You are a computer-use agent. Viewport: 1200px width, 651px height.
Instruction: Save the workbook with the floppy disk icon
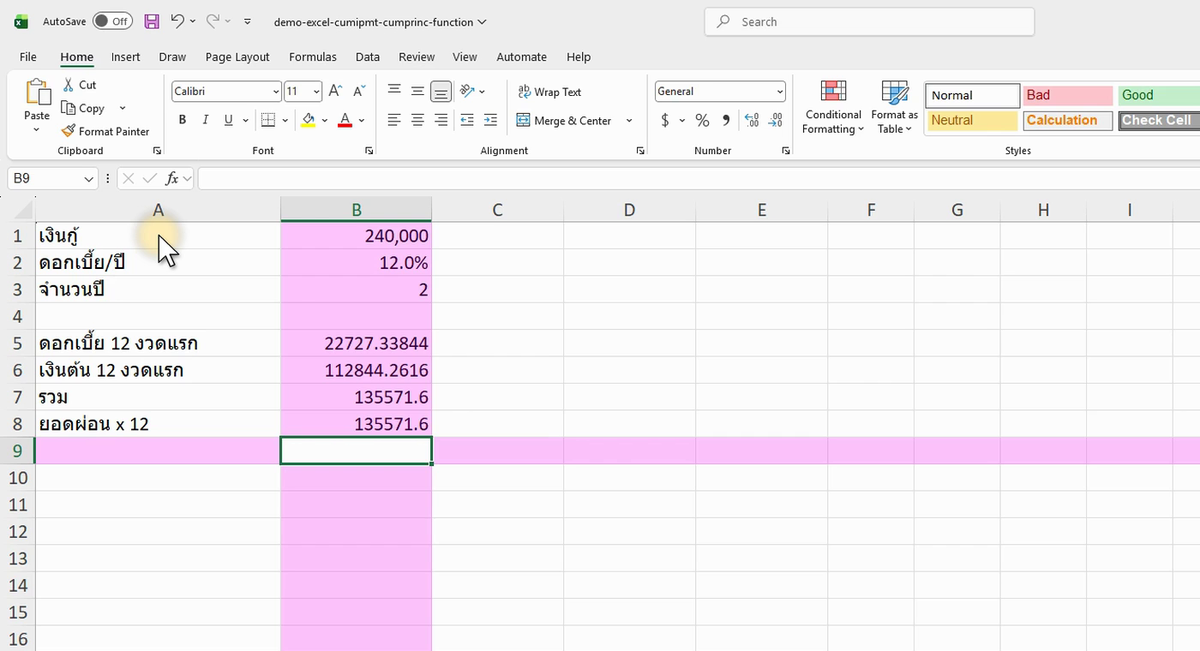click(151, 21)
